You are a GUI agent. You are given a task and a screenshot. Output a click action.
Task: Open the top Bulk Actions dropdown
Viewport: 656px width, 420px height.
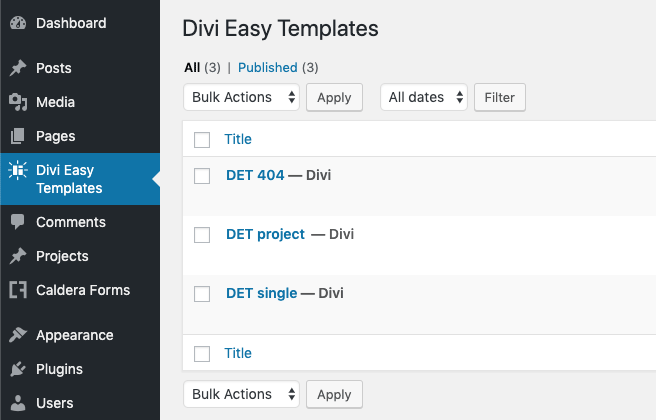click(x=242, y=97)
